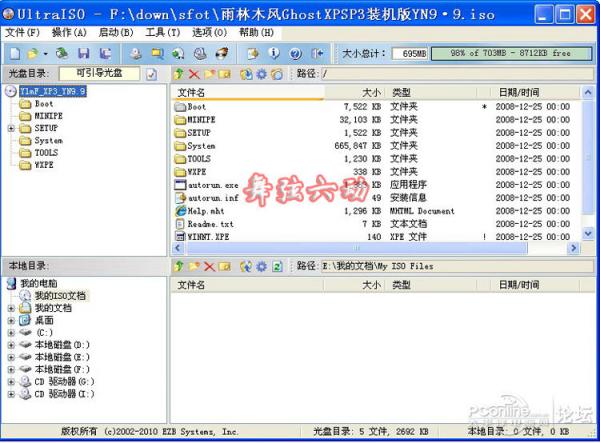Viewport: 600px width, 443px height.
Task: Go up a level in the local pane
Action: pyautogui.click(x=178, y=266)
